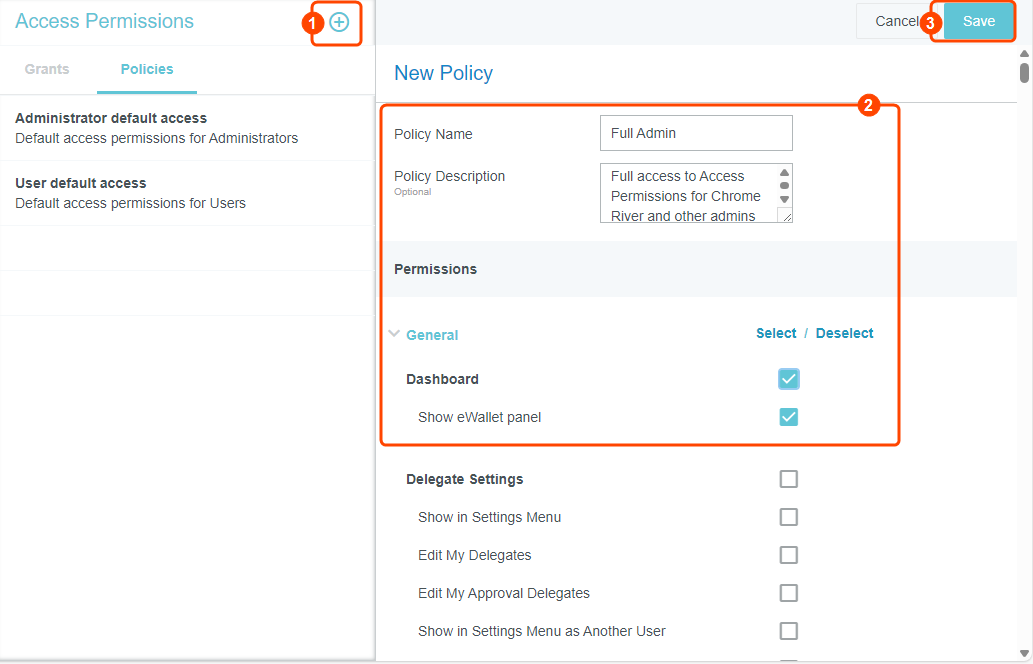Save the new policy
1033x664 pixels.
point(977,20)
